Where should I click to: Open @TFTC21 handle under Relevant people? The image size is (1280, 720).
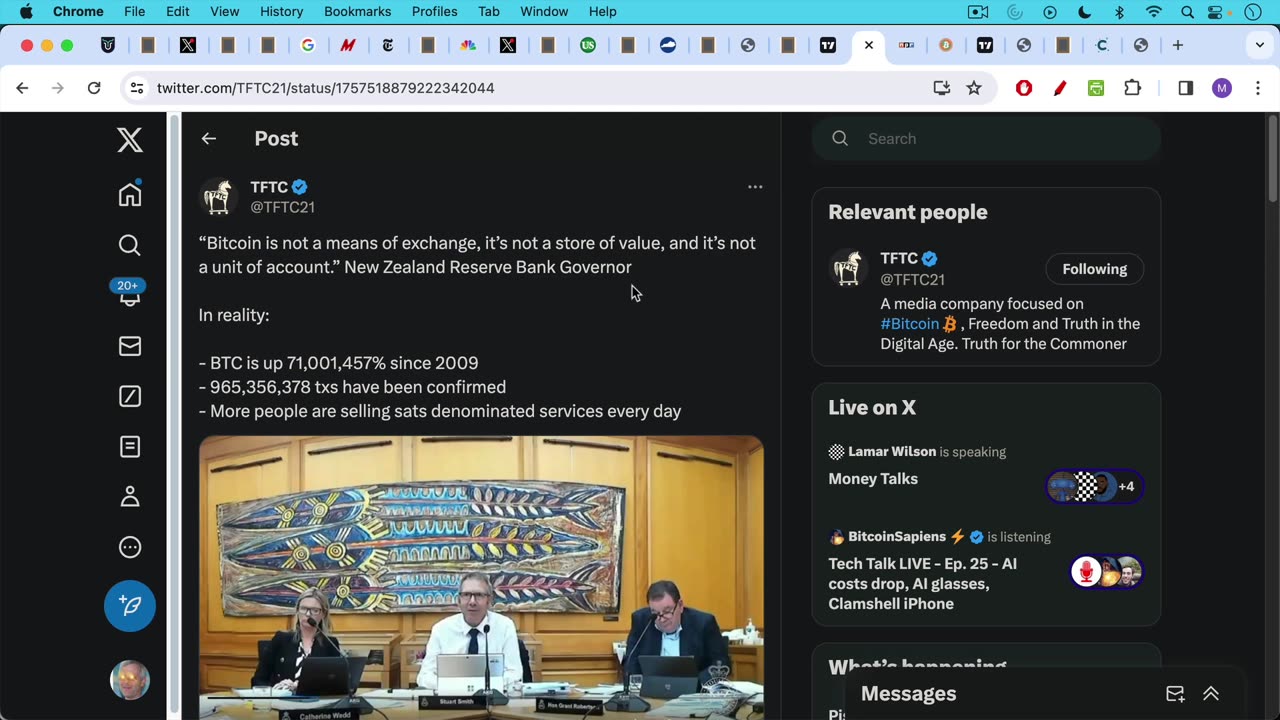[912, 280]
